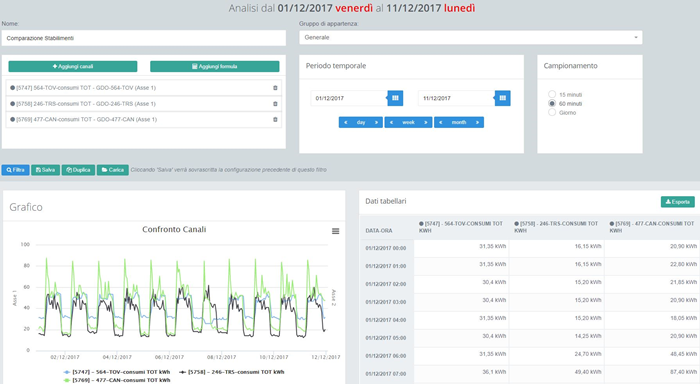The image size is (700, 384).
Task: Toggle 564-TOV series in chart legend
Action: 117,372
